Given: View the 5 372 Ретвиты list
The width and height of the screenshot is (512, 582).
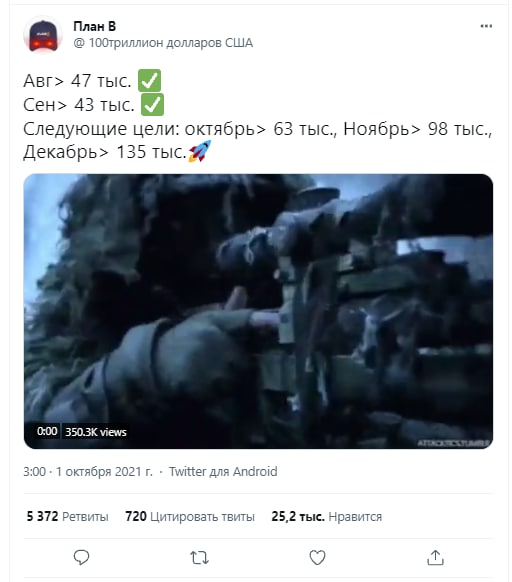Looking at the screenshot, I should [x=67, y=516].
